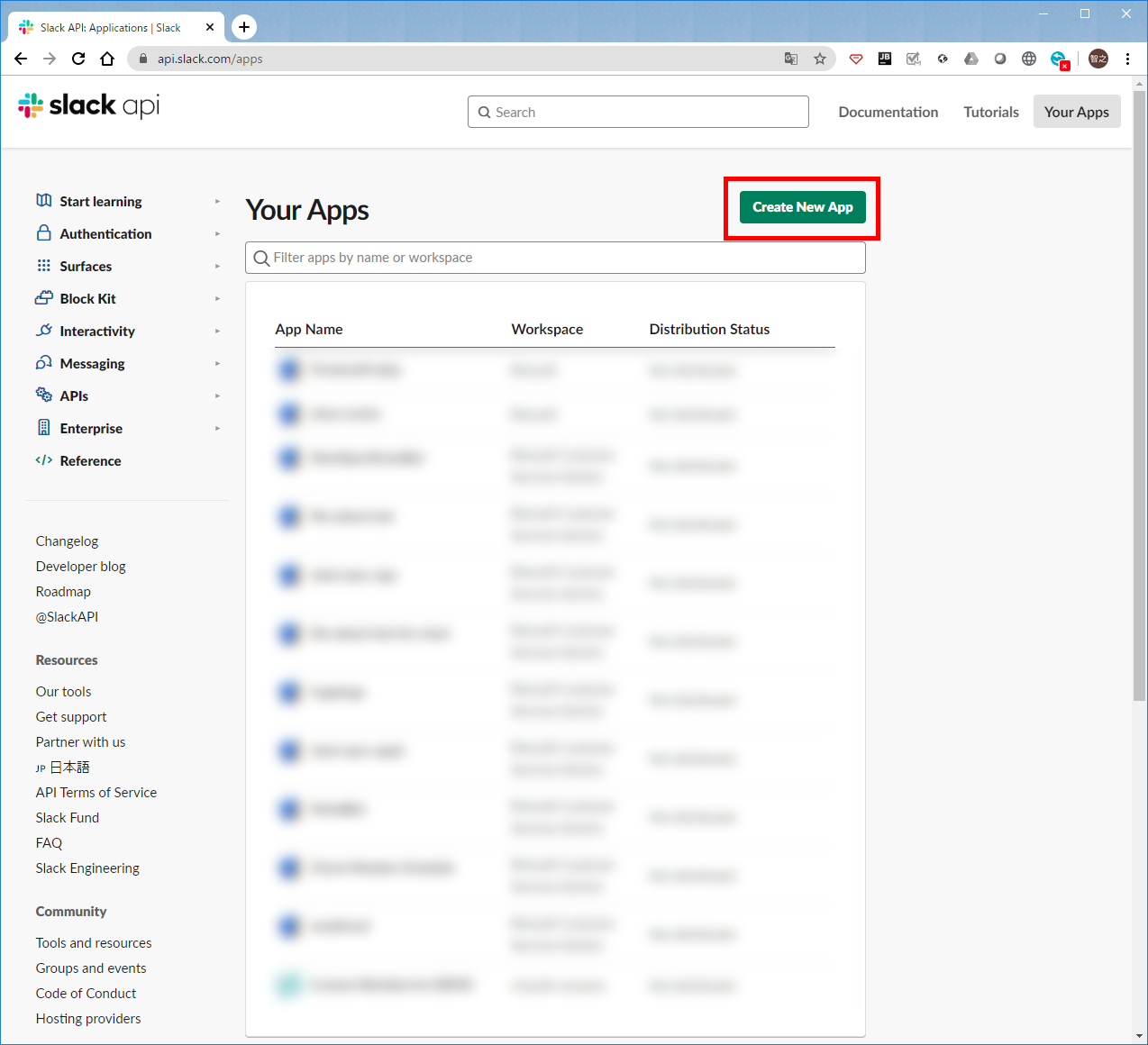Open the Code of Conduct link
This screenshot has height=1045, width=1148.
(x=86, y=994)
